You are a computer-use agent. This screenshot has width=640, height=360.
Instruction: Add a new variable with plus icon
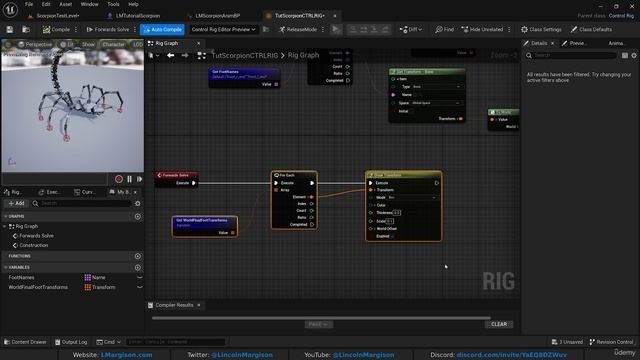pyautogui.click(x=138, y=267)
